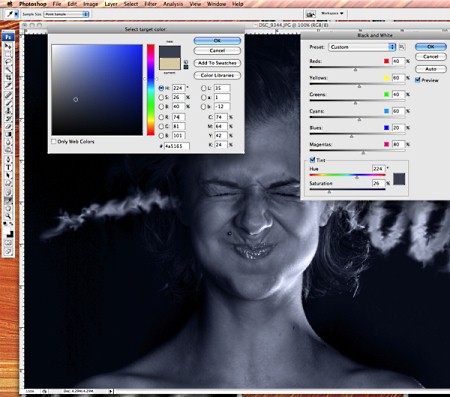
Task: Click OK in Select target color dialog
Action: [217, 41]
